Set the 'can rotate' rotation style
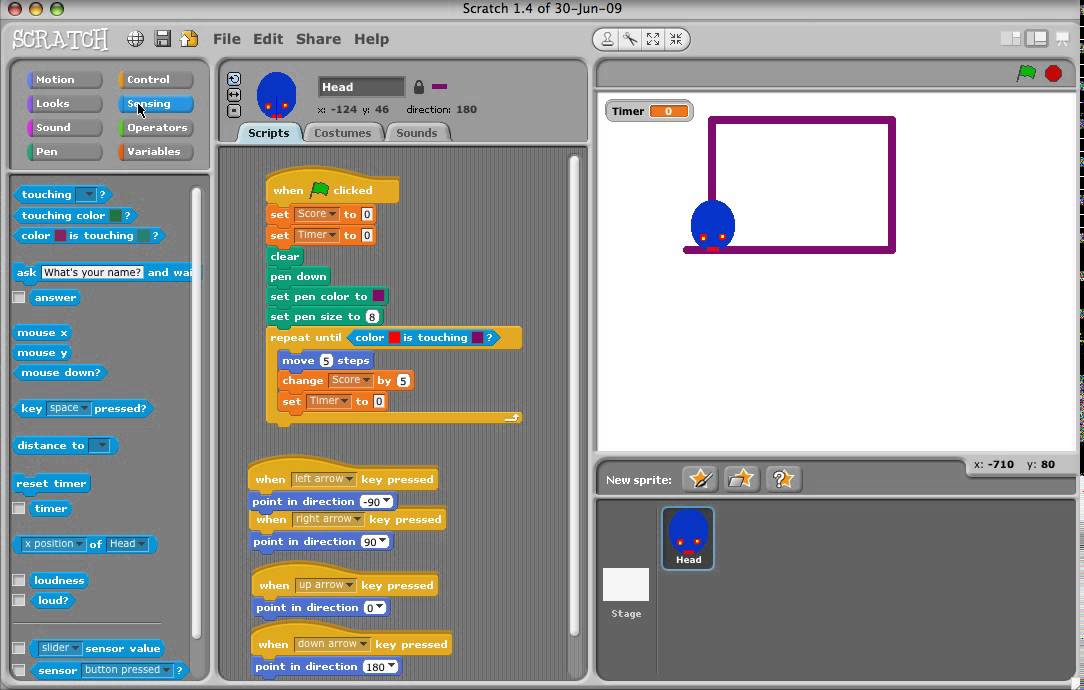Screen dimensions: 1084x690 pyautogui.click(x=234, y=79)
